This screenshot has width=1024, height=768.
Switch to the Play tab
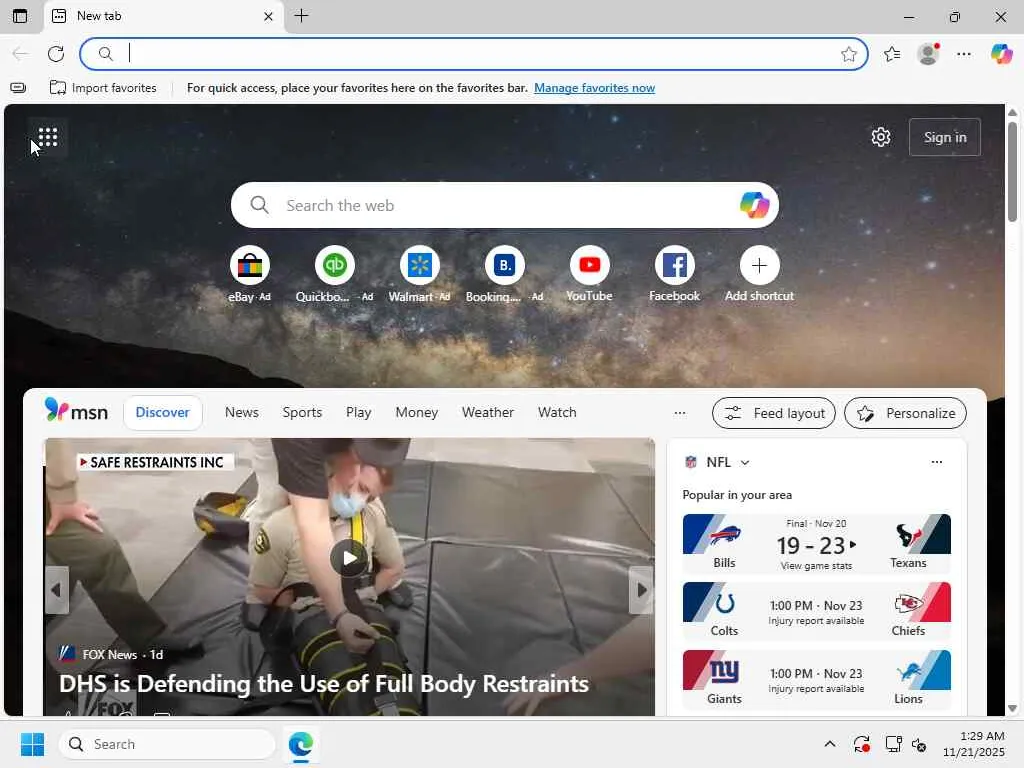click(x=359, y=413)
